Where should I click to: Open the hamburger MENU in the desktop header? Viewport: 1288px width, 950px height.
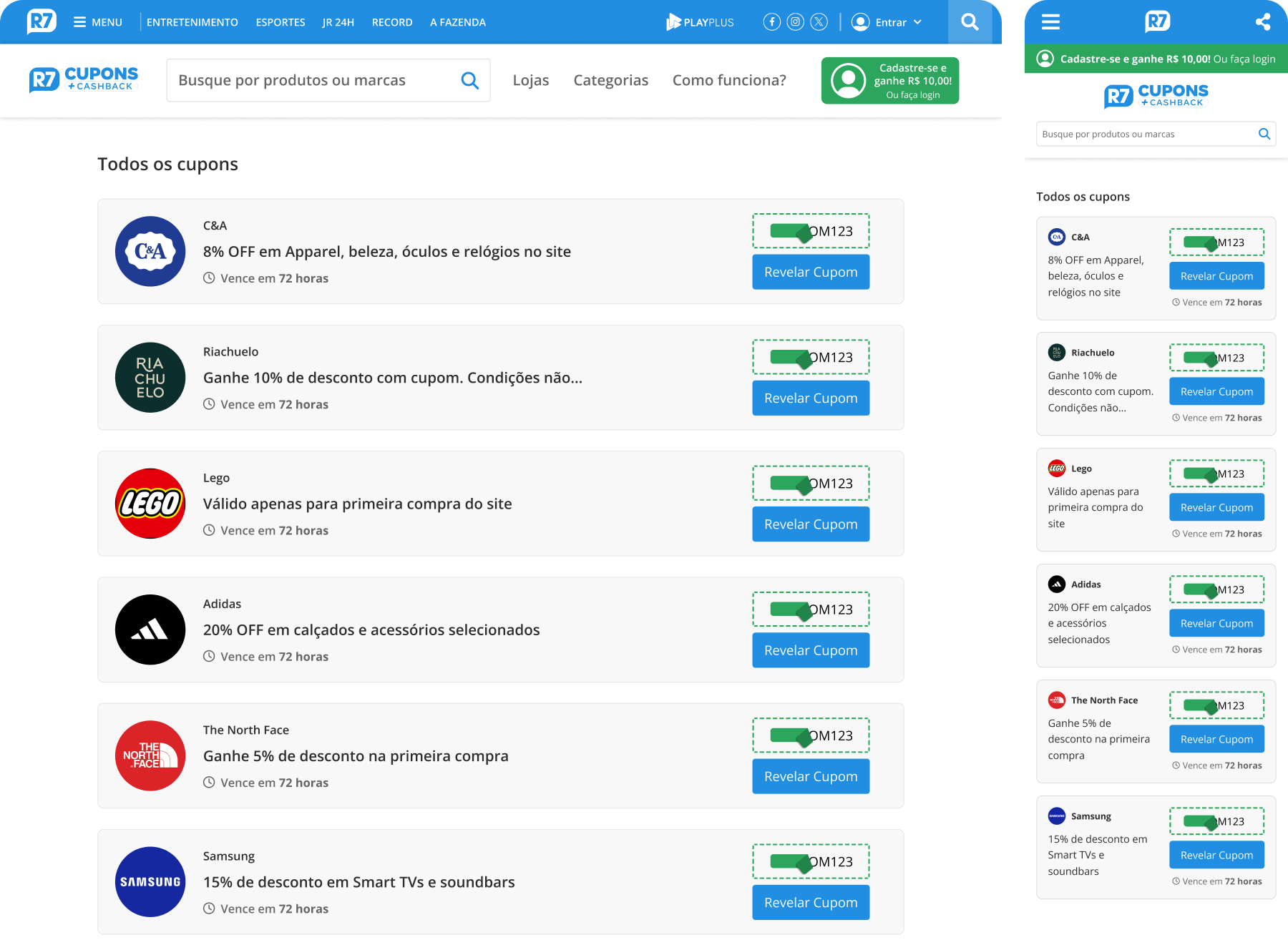tap(98, 22)
